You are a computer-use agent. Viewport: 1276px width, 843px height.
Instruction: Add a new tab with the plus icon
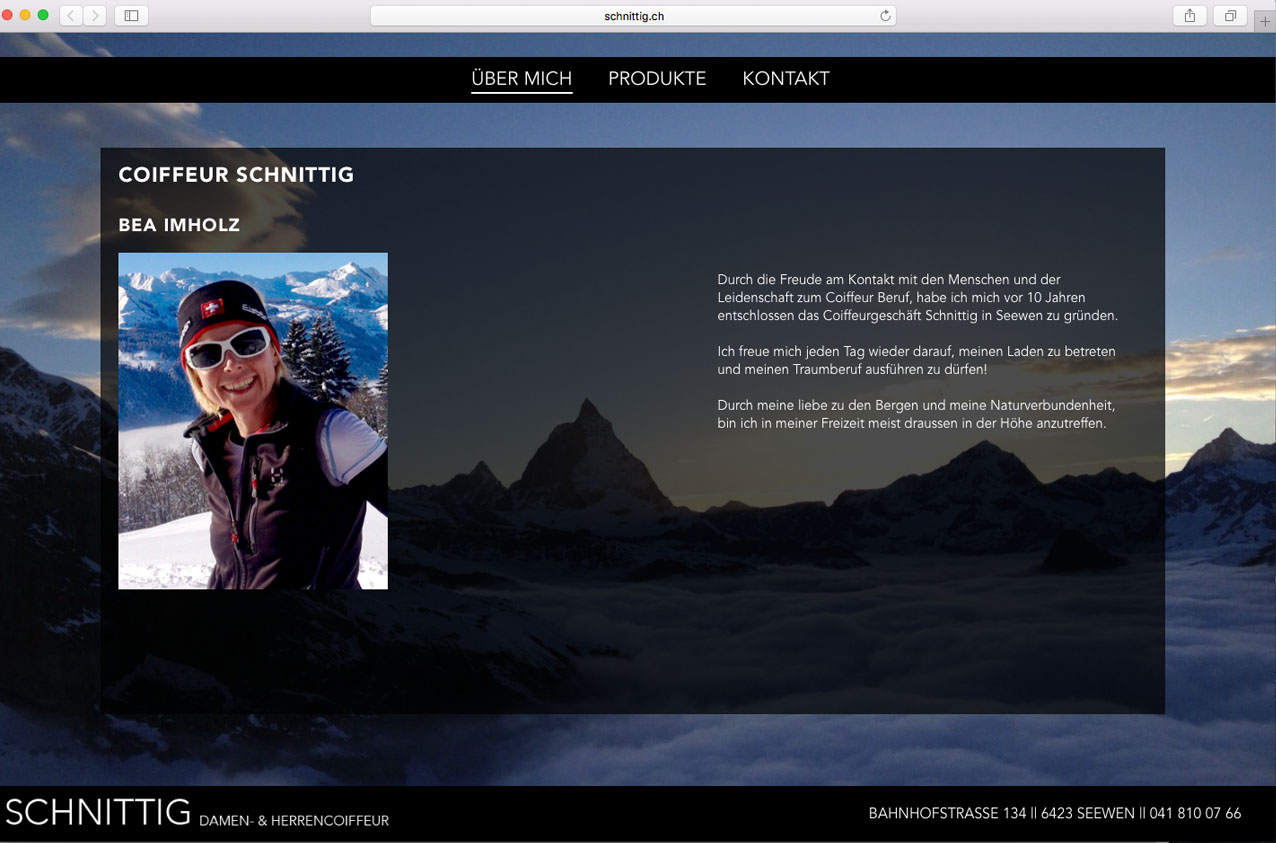coord(1265,21)
